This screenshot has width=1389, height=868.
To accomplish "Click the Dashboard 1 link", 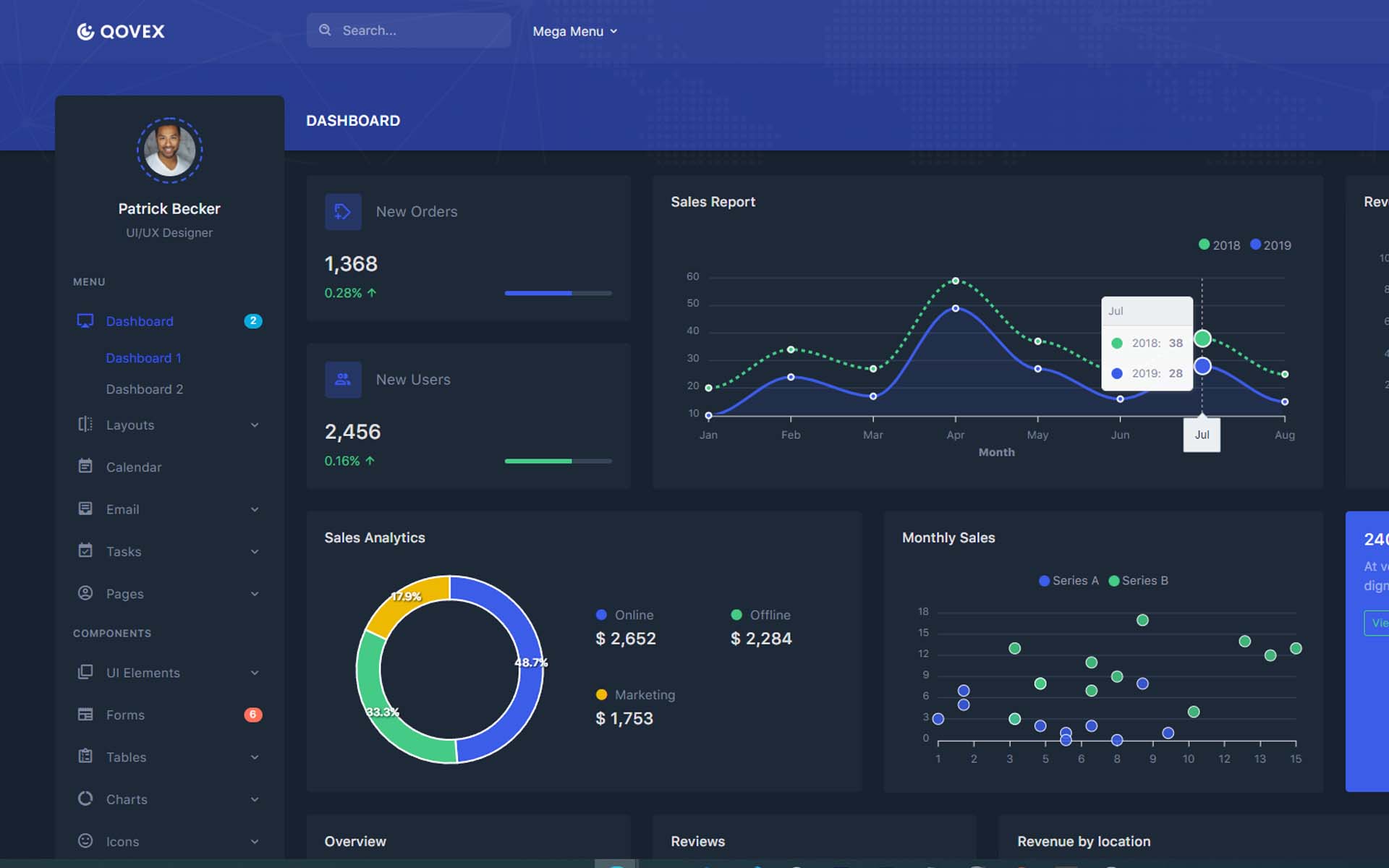I will [144, 358].
